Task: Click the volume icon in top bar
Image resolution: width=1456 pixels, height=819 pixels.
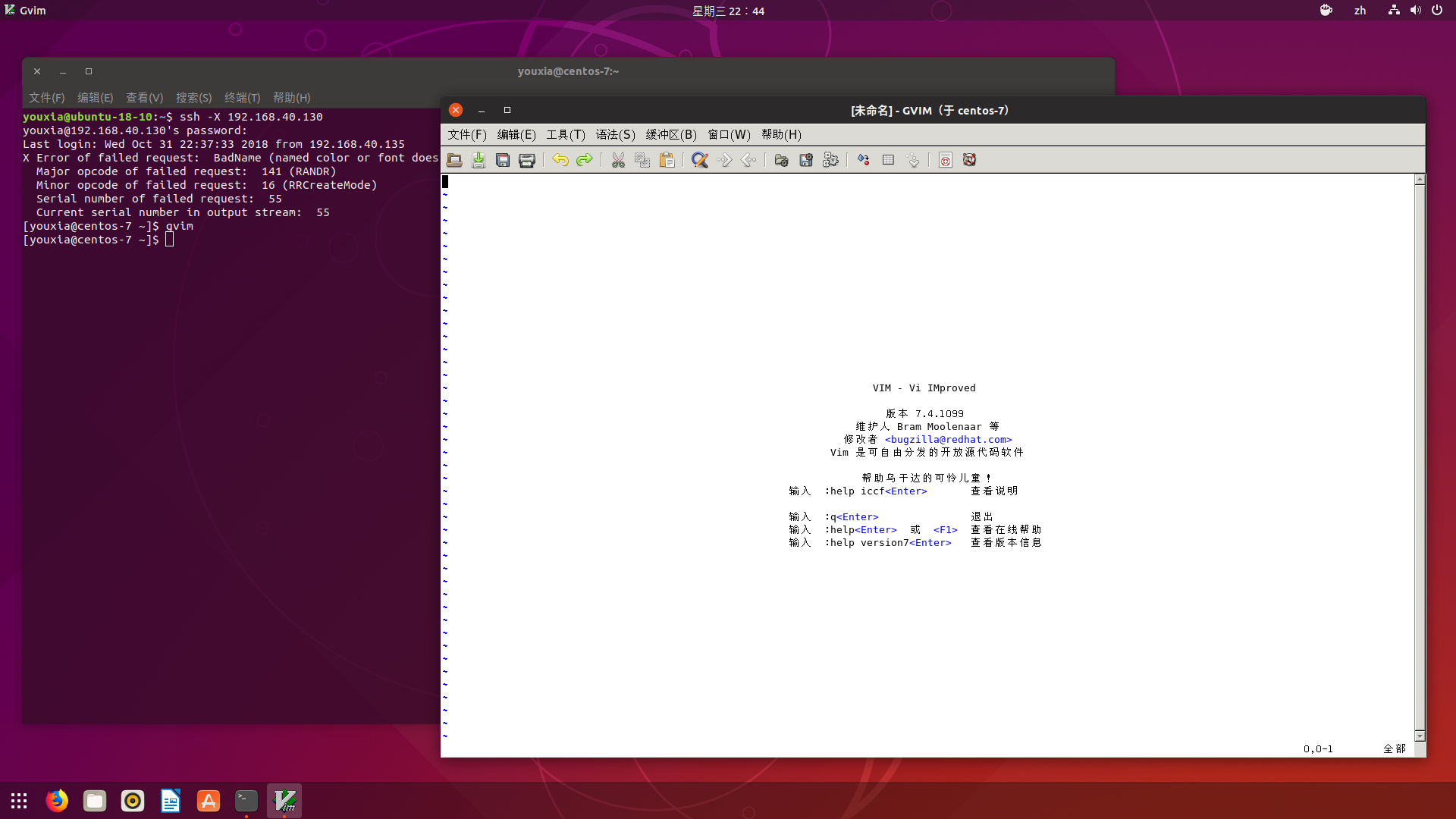Action: coord(1416,11)
